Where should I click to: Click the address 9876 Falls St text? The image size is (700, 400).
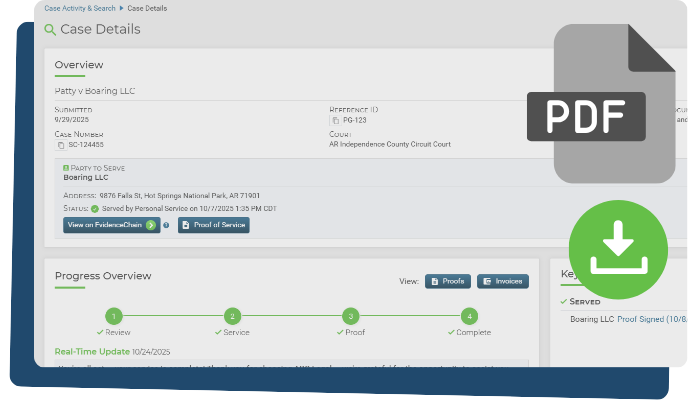pyautogui.click(x=179, y=196)
